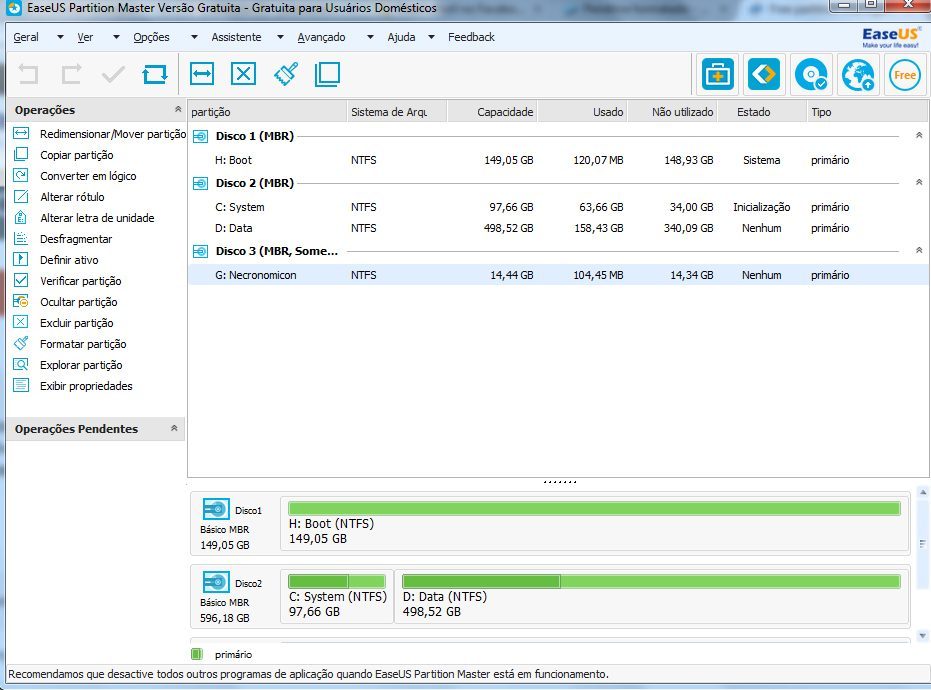Open the toolkit briefcase icon in top-right toolbar

click(x=717, y=75)
